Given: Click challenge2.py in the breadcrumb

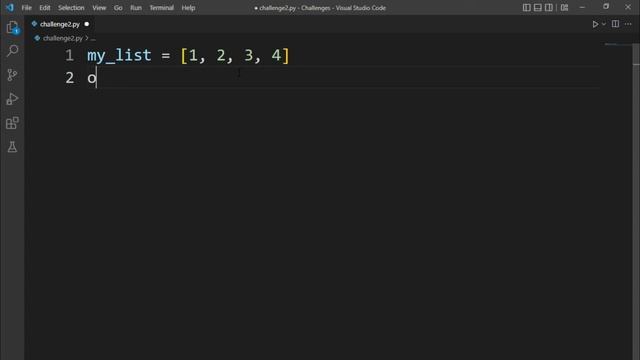Looking at the screenshot, I should [x=62, y=38].
